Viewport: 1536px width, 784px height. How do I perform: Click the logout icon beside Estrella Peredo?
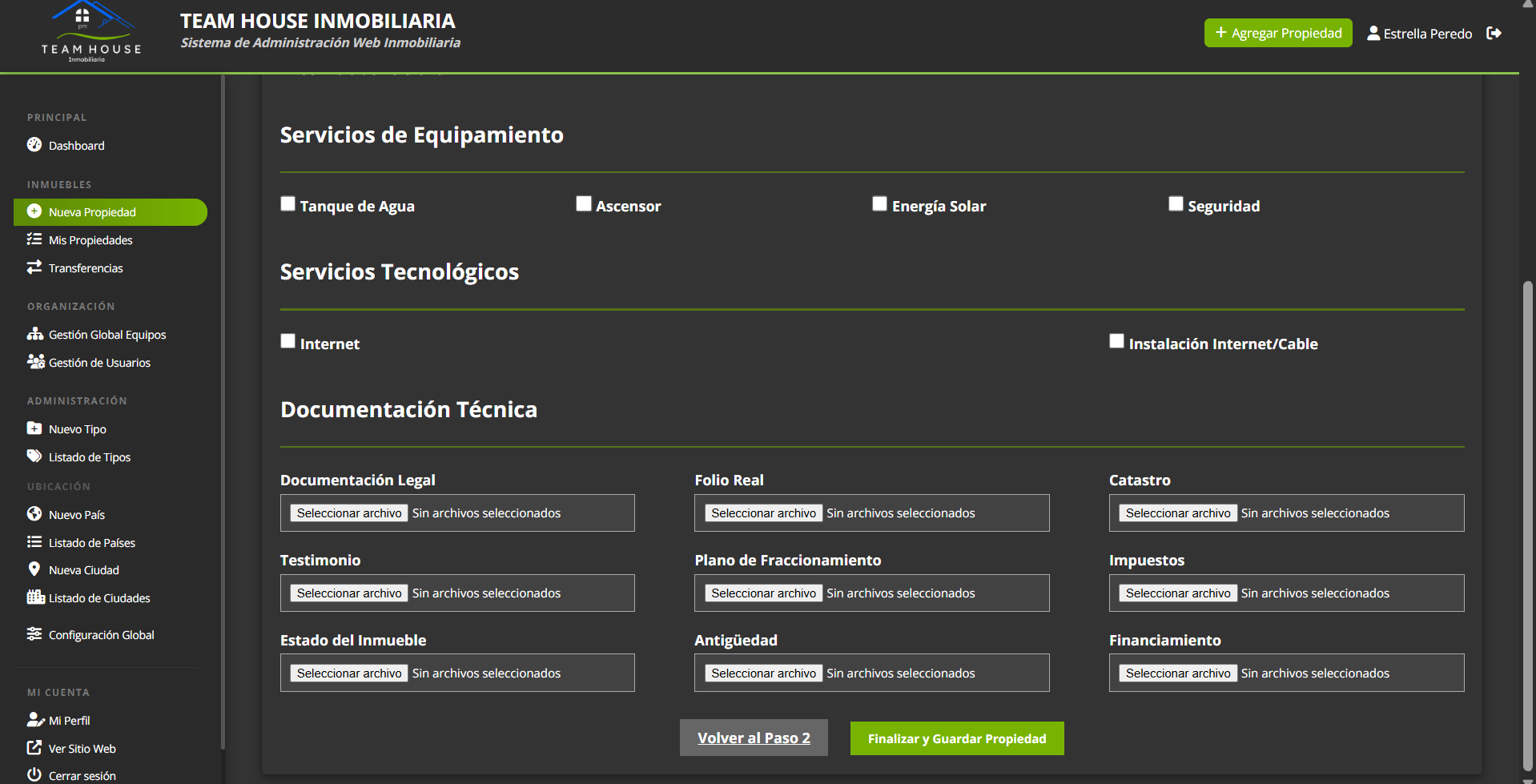[x=1494, y=33]
